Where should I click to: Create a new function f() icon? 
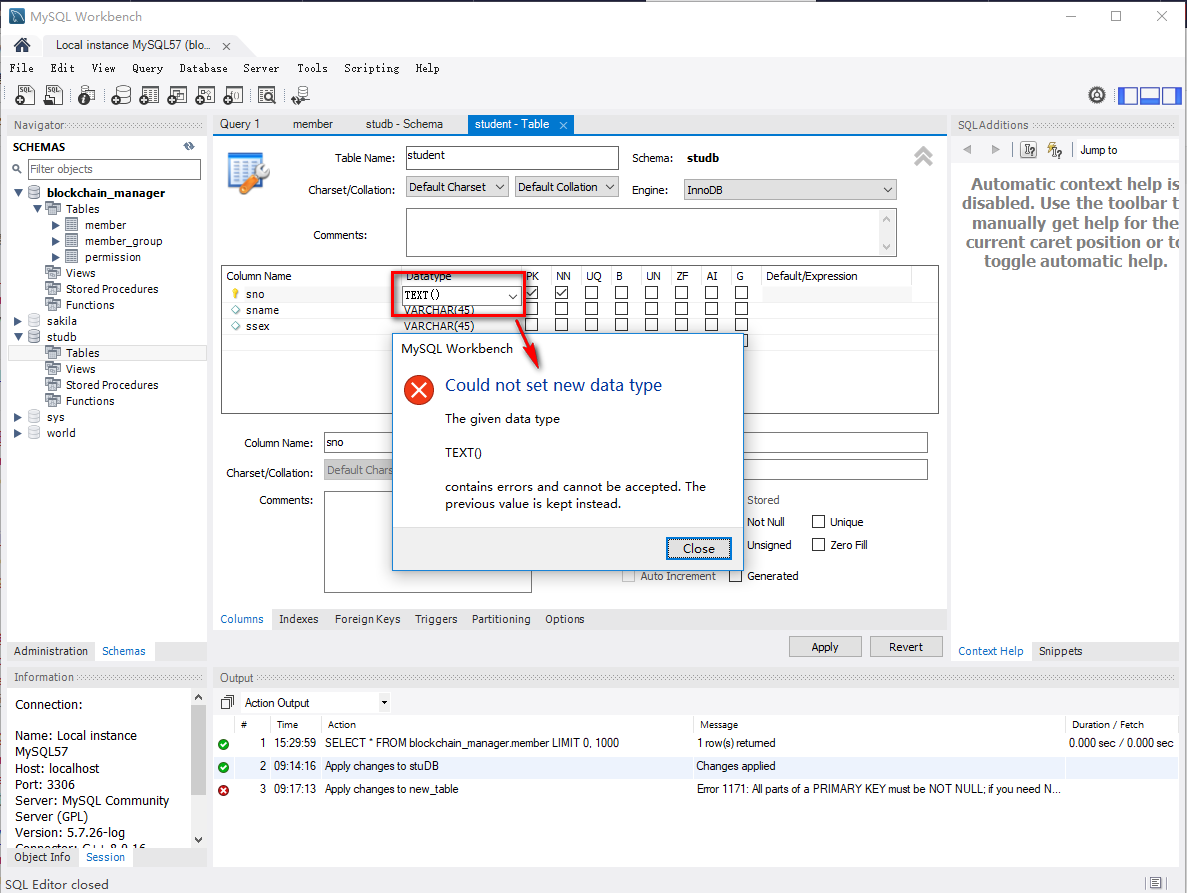click(x=233, y=95)
